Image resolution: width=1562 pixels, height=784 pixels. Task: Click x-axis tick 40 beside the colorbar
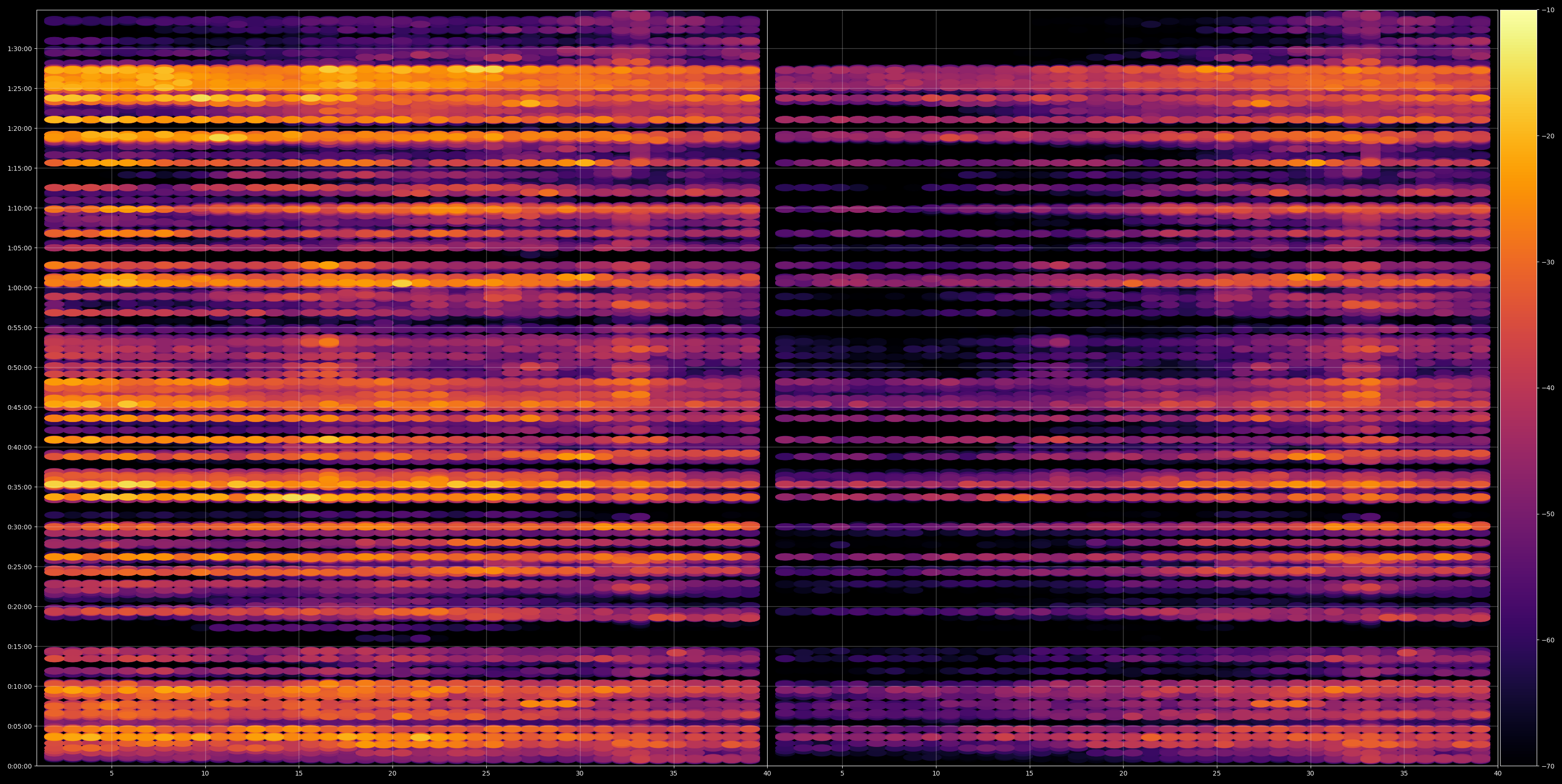pos(1498,774)
